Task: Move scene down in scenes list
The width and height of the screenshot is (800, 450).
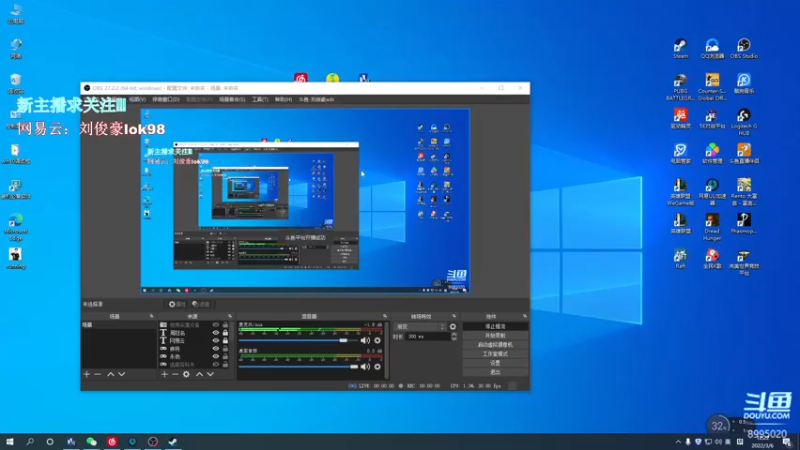Action: (121, 374)
